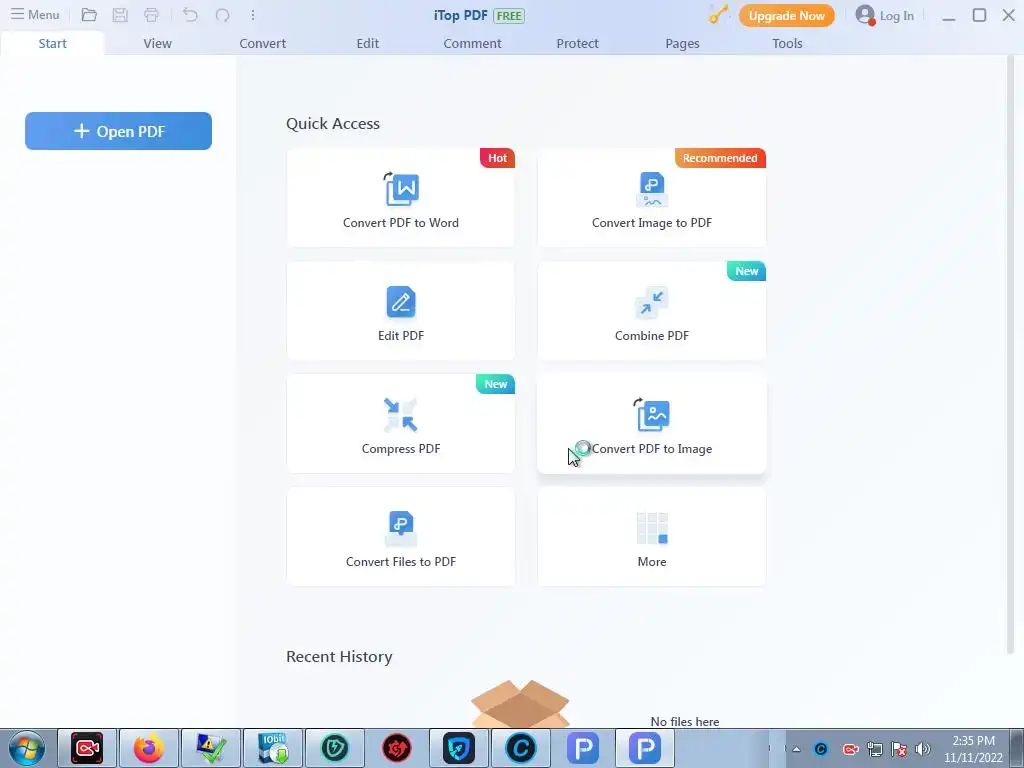
Task: Open the green shield taskbar icon
Action: coord(335,748)
